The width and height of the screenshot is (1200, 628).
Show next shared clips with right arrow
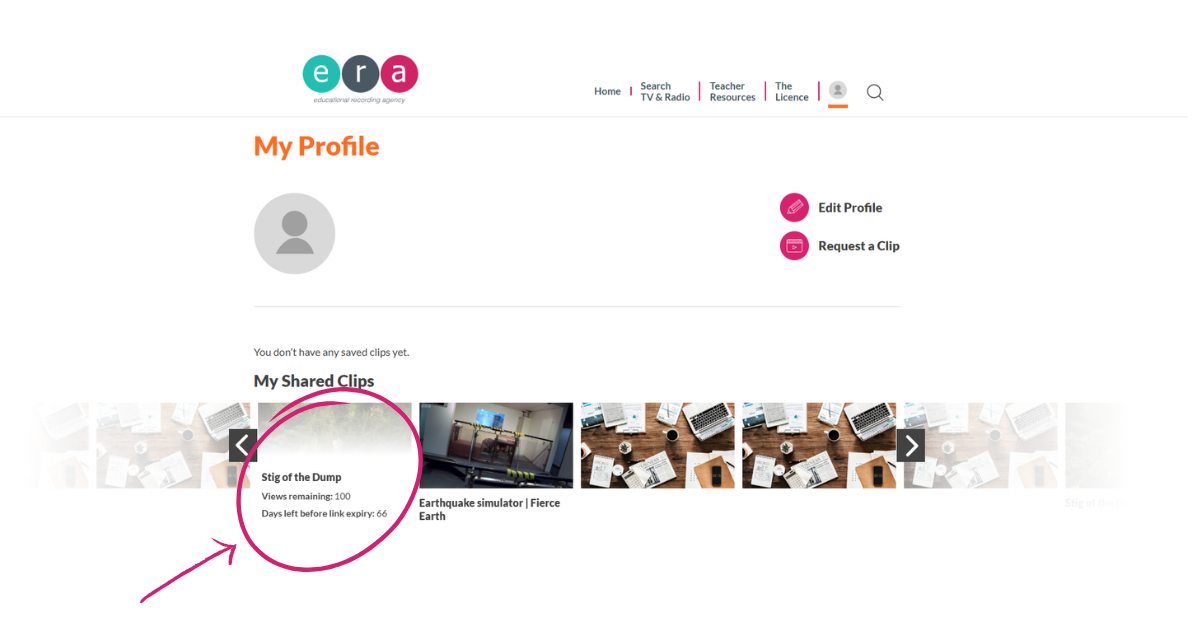pyautogui.click(x=910, y=445)
